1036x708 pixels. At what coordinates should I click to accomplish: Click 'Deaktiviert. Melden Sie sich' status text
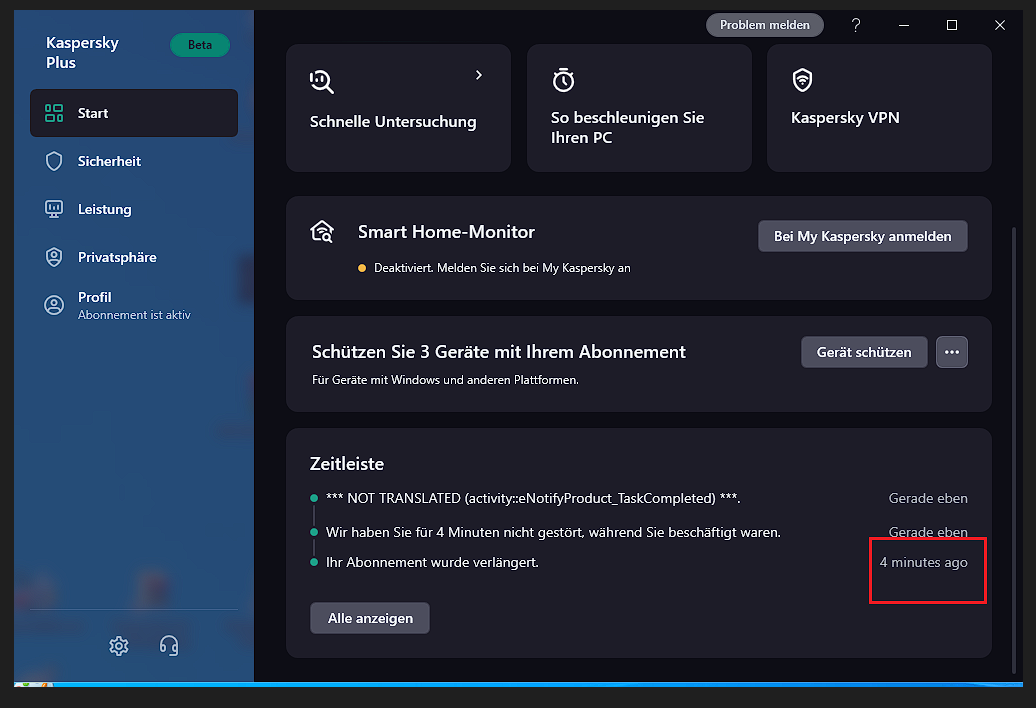[502, 268]
